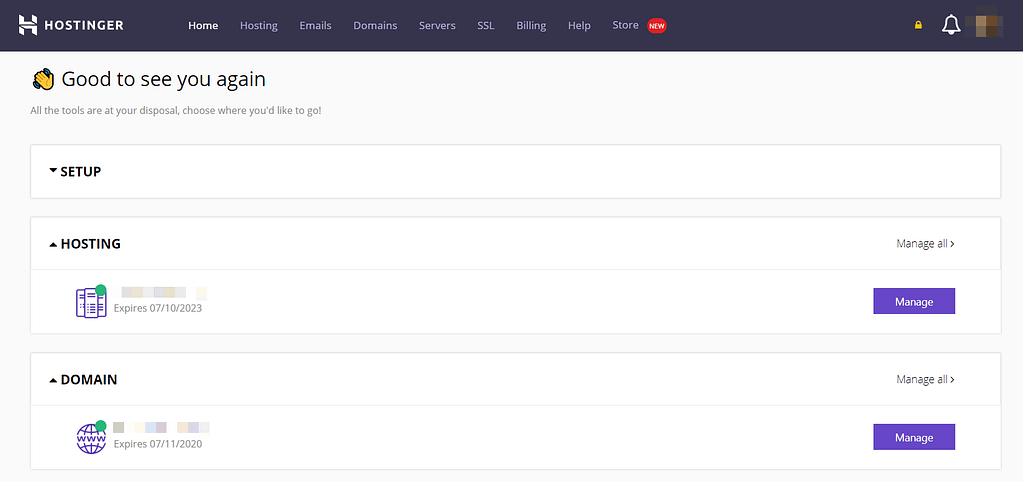Open the Domains navigation item

[x=375, y=26]
